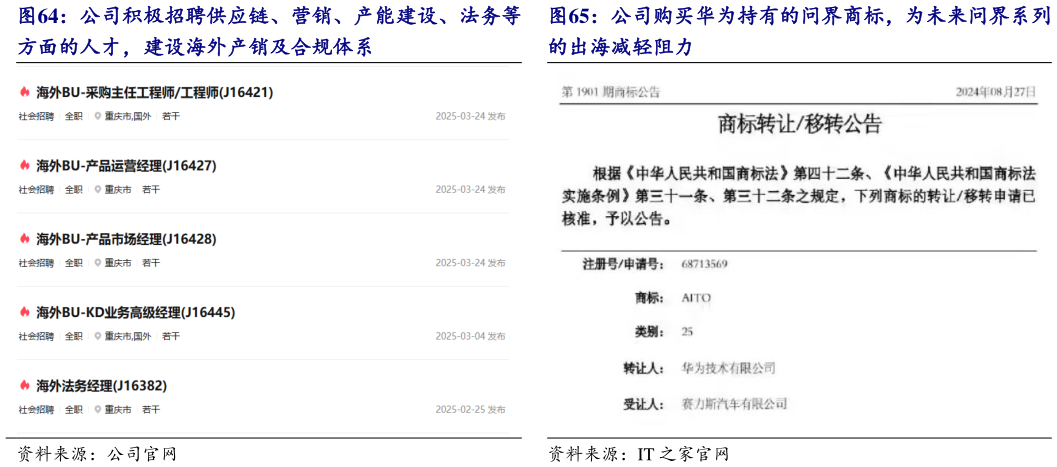Click source note 资料来源：IT之家官网
The image size is (1057, 467).
pyautogui.click(x=639, y=454)
